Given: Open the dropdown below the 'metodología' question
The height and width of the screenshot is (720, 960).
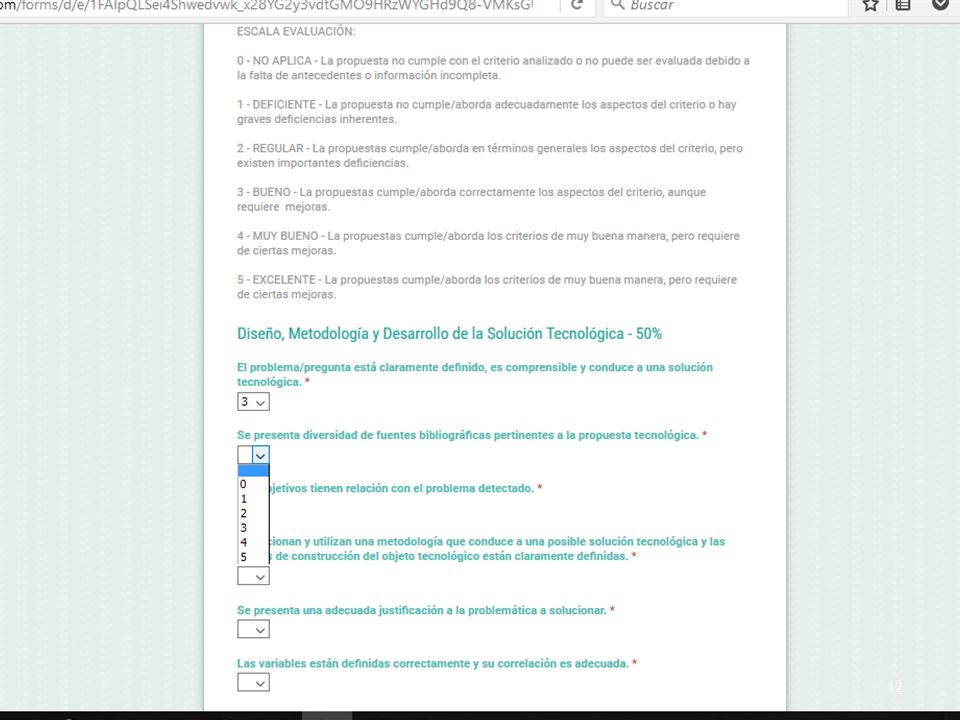Looking at the screenshot, I should 253,576.
